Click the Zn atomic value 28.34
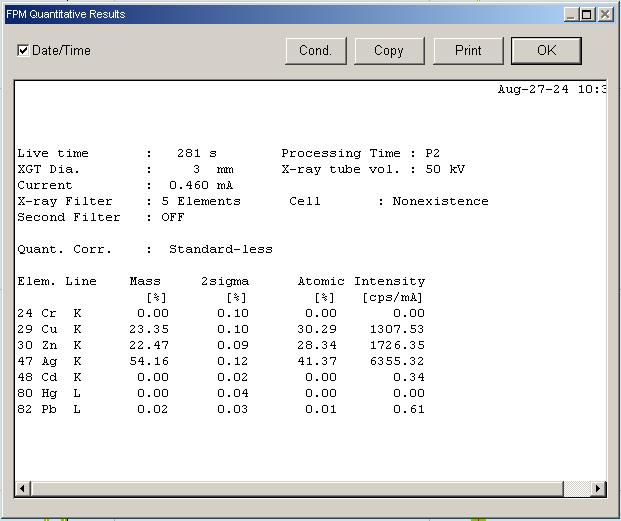The width and height of the screenshot is (621, 521). coord(317,345)
